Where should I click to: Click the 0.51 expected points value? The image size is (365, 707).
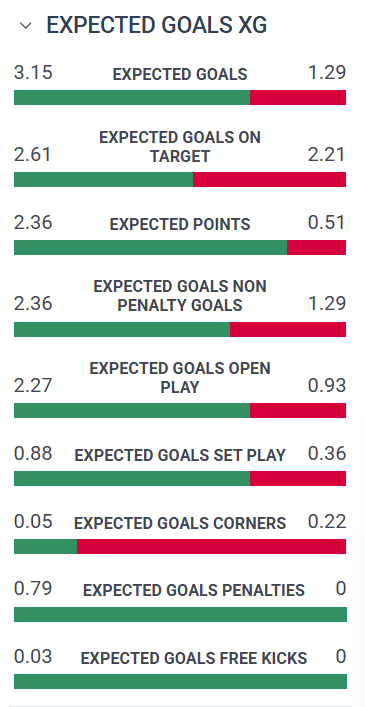click(x=327, y=223)
